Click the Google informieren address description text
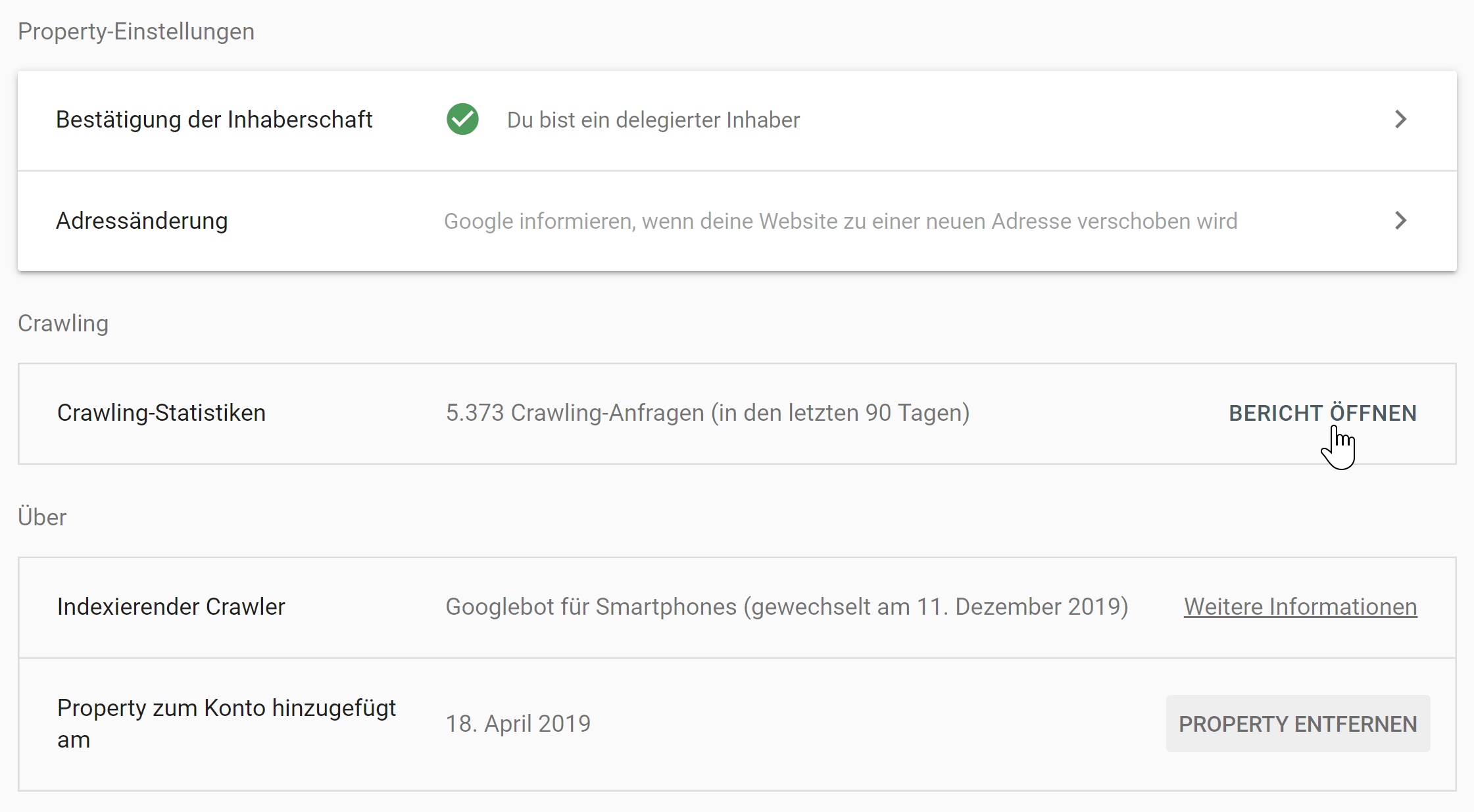Image resolution: width=1474 pixels, height=812 pixels. (840, 221)
